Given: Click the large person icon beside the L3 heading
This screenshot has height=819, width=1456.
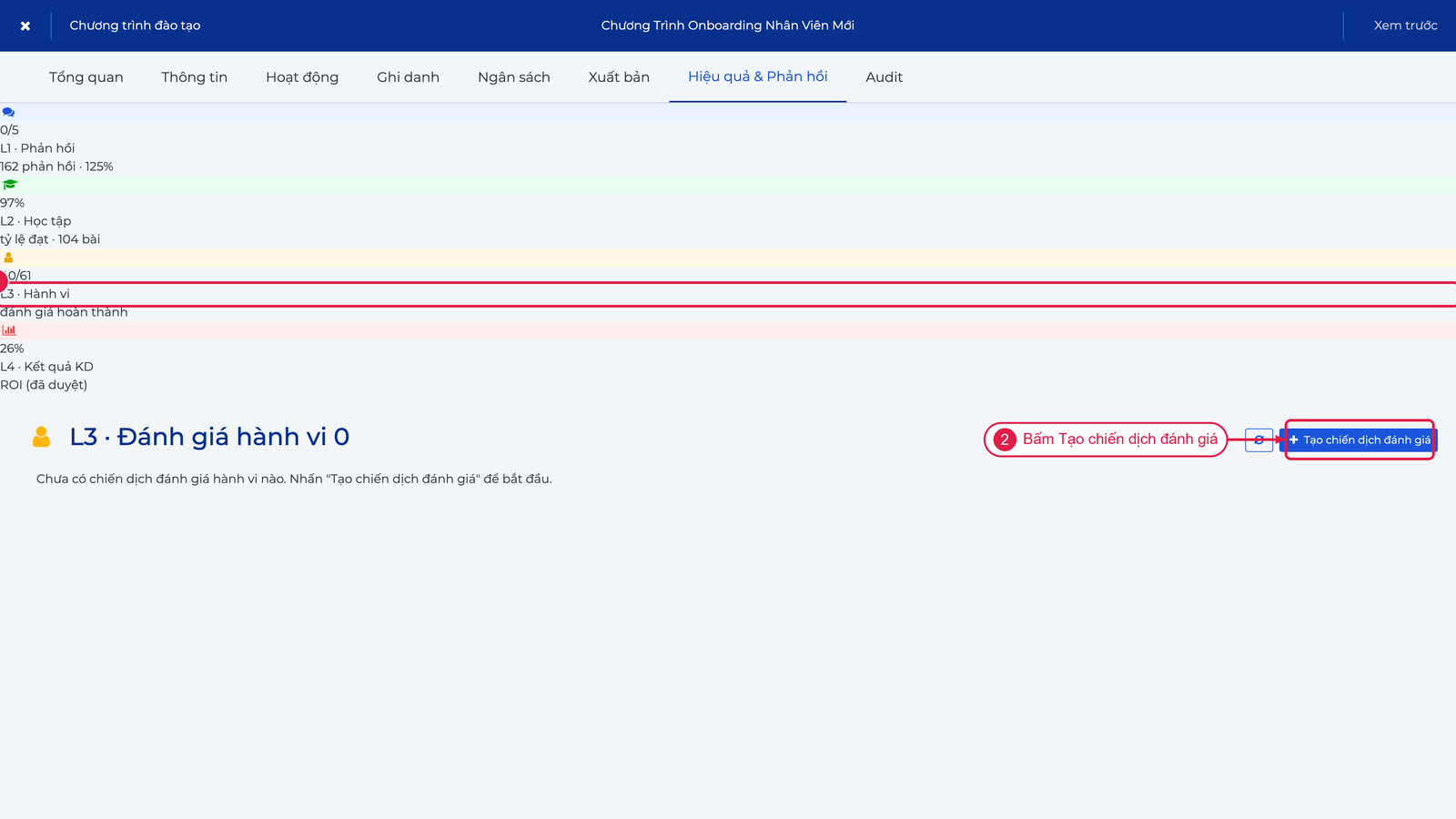Looking at the screenshot, I should [x=41, y=437].
